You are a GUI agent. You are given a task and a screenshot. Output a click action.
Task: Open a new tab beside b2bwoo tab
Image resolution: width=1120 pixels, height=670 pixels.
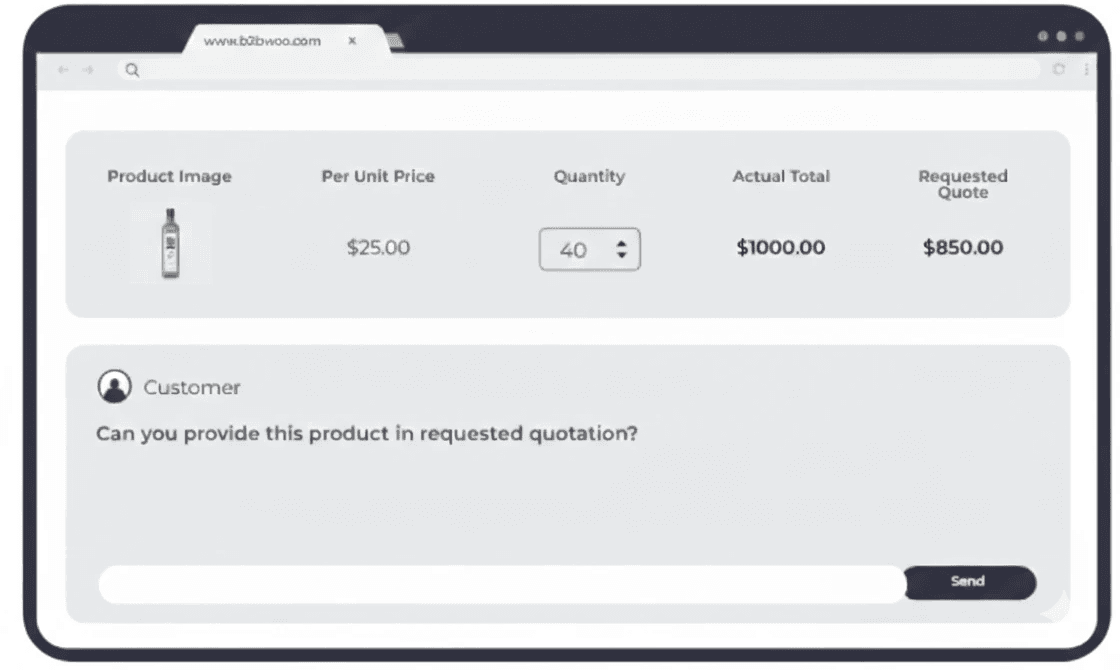point(395,41)
